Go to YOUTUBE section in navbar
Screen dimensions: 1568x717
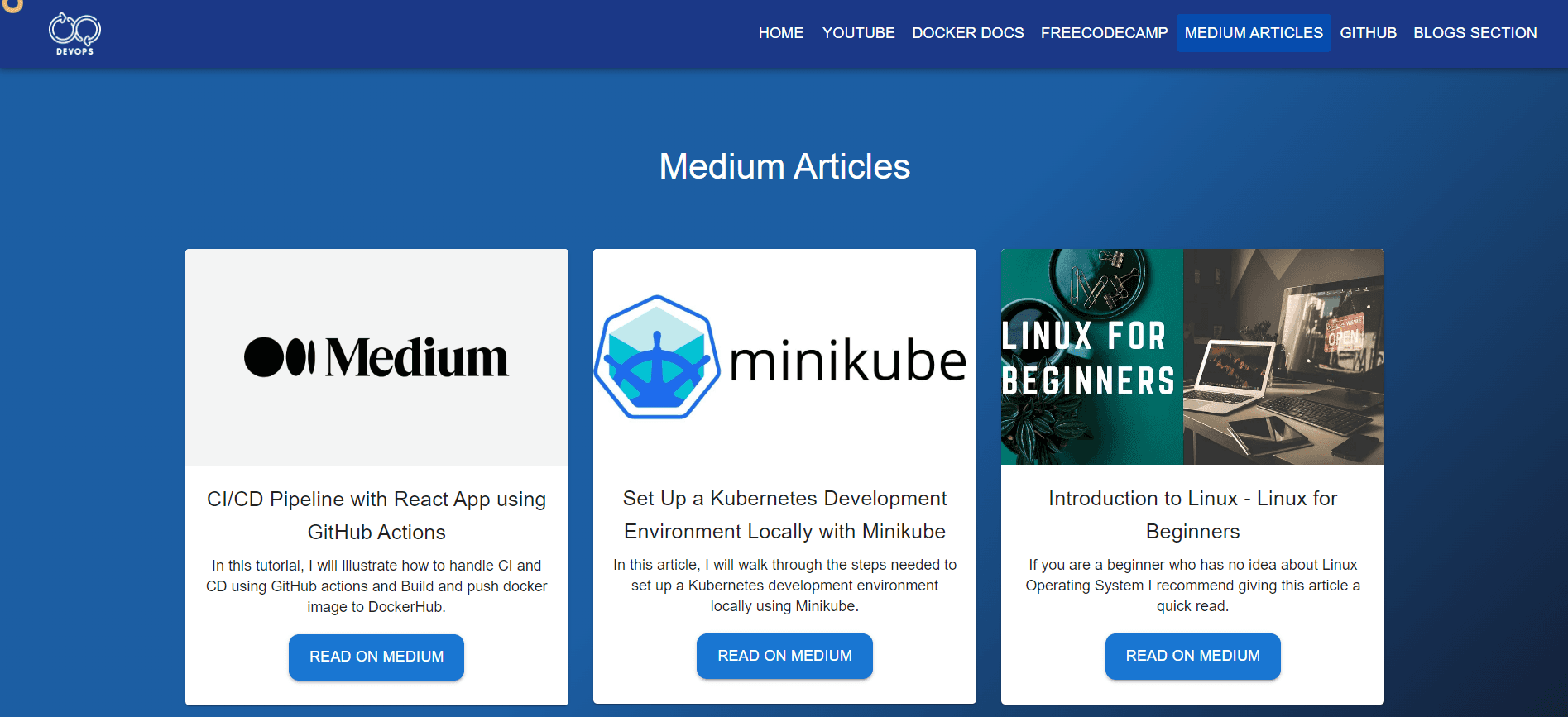858,33
